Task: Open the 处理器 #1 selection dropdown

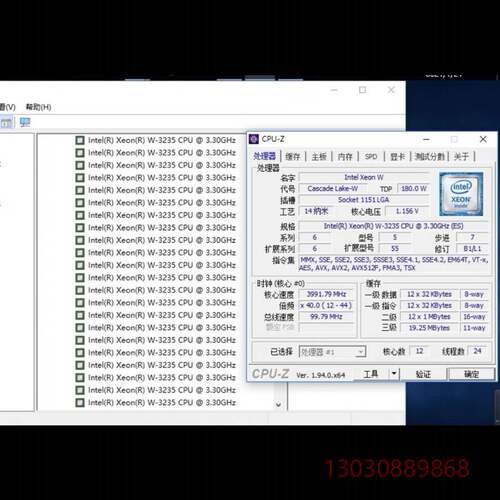Action: (x=332, y=352)
